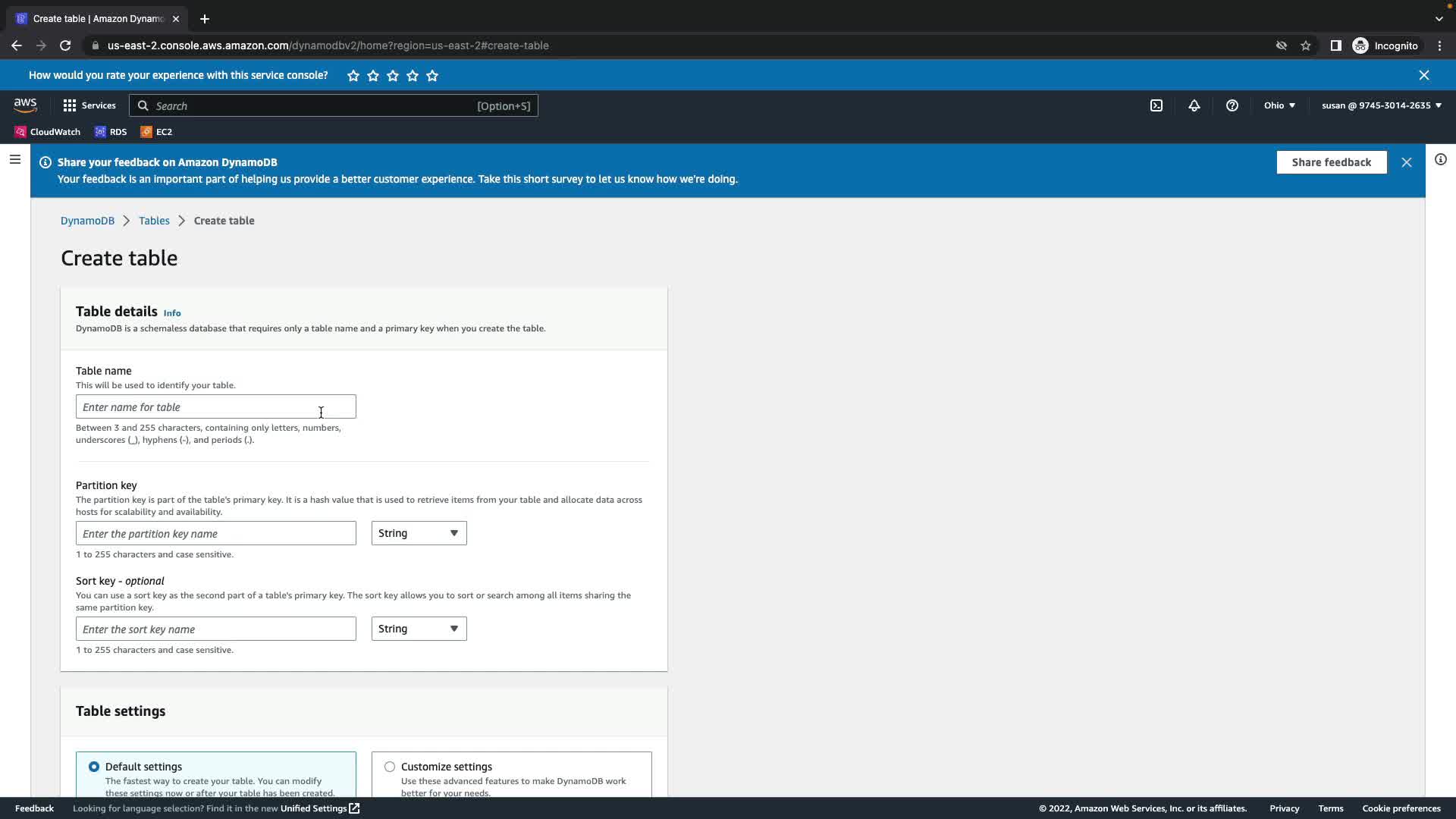
Task: Click the Table name input field
Action: pyautogui.click(x=215, y=407)
